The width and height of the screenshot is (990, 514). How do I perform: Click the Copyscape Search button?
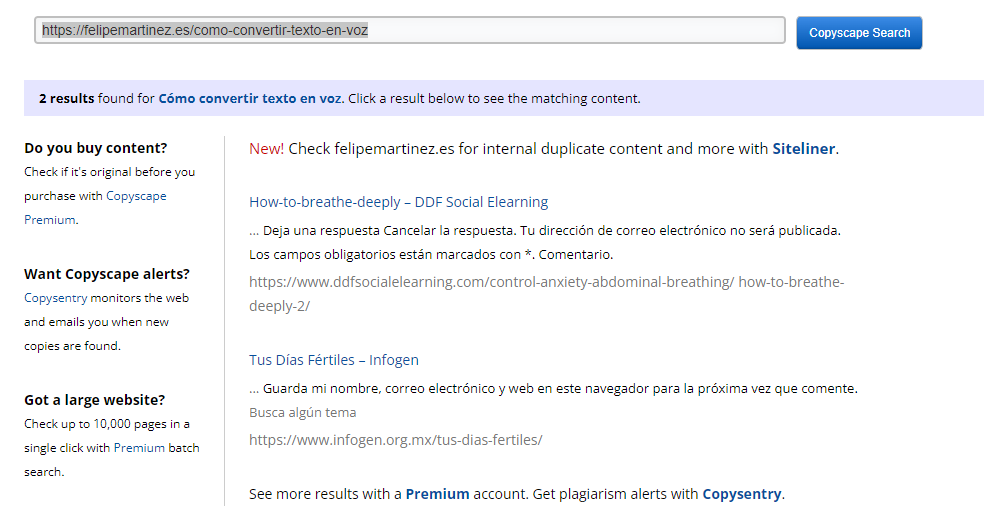pyautogui.click(x=859, y=33)
